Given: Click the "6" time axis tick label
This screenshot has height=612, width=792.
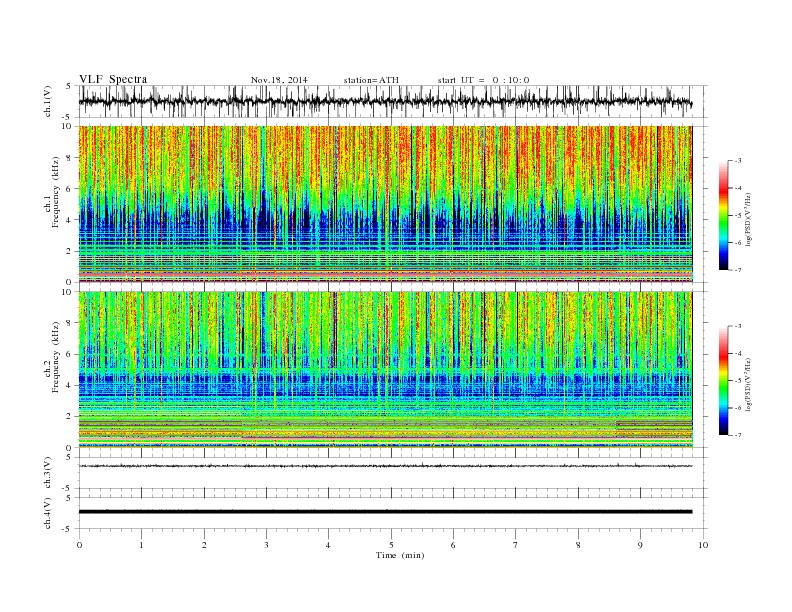Looking at the screenshot, I should tap(453, 545).
